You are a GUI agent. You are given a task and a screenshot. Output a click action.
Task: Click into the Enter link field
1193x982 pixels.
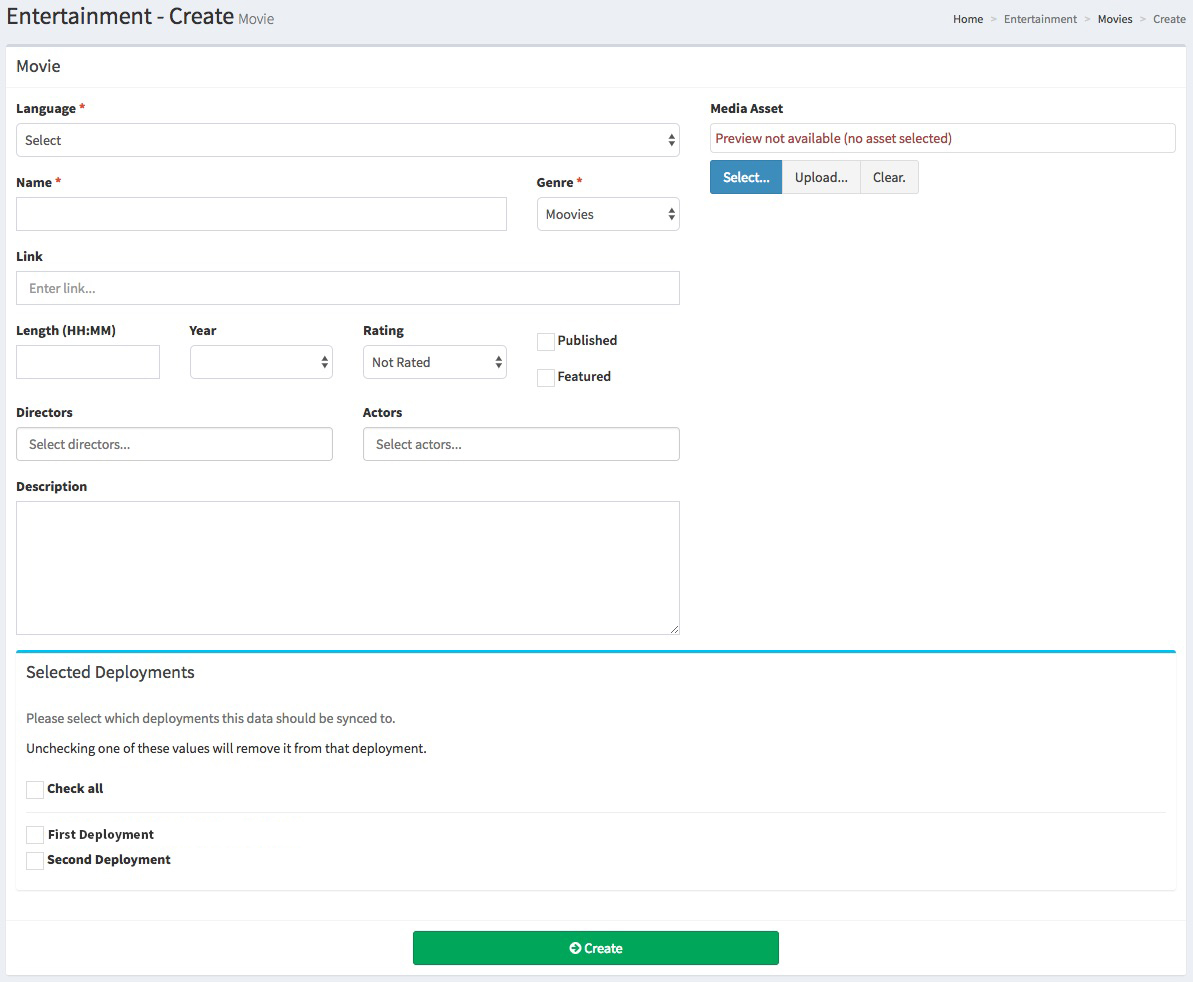(x=347, y=288)
